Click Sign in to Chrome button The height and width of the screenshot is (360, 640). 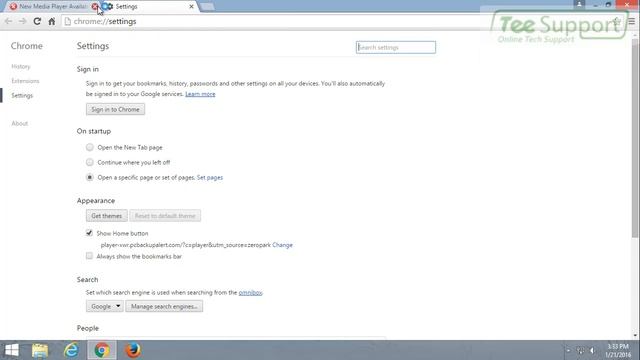point(115,109)
